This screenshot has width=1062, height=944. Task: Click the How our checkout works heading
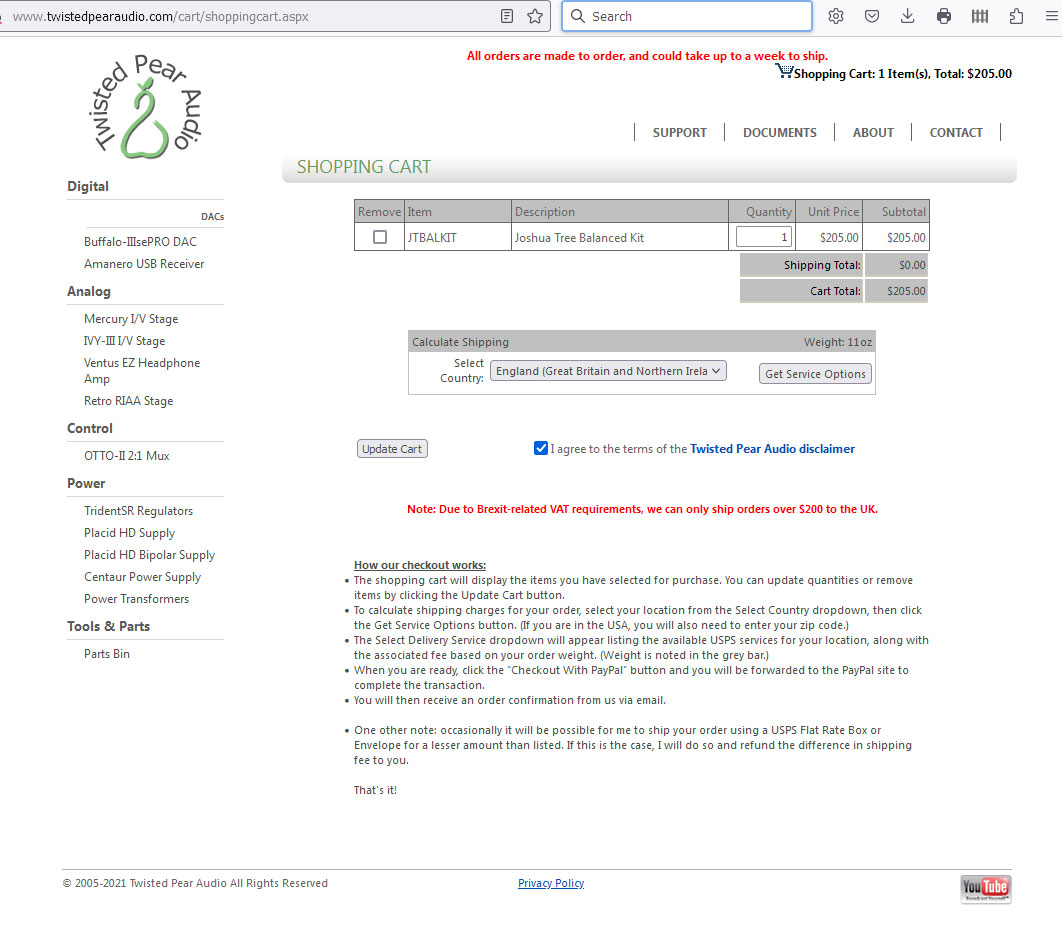pos(420,565)
